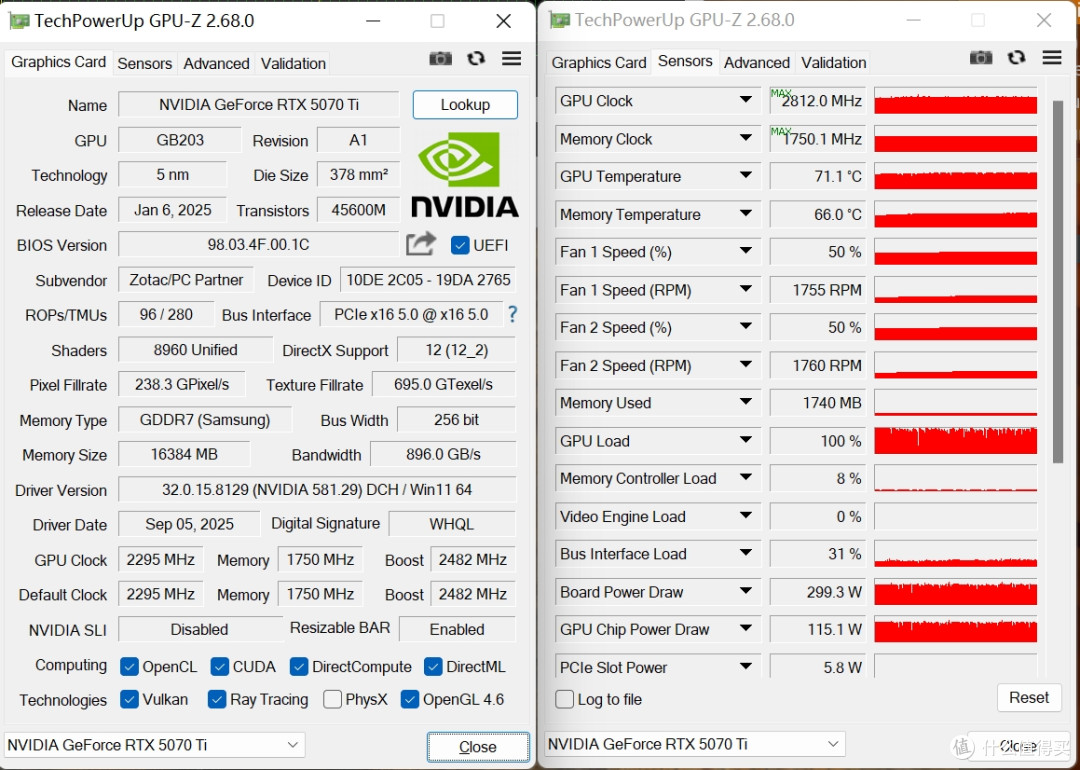This screenshot has width=1080, height=770.
Task: Toggle the OpenGL 4.6 checkbox
Action: 409,699
